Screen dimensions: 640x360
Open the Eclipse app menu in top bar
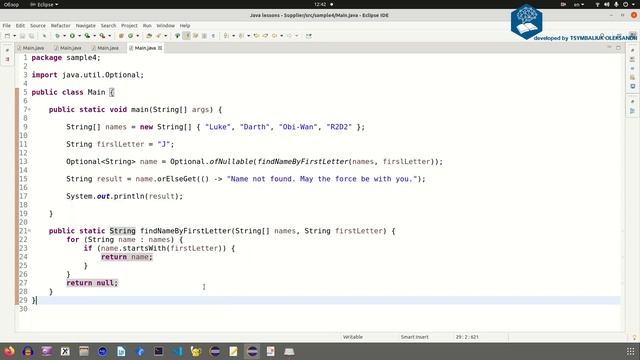[44, 4]
